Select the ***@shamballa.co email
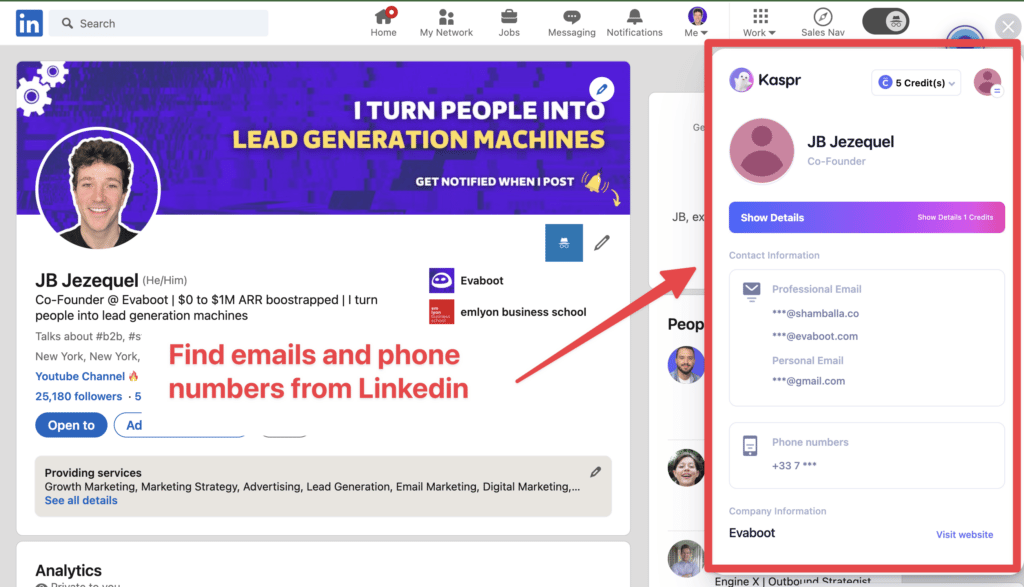This screenshot has height=587, width=1024. pyautogui.click(x=815, y=313)
